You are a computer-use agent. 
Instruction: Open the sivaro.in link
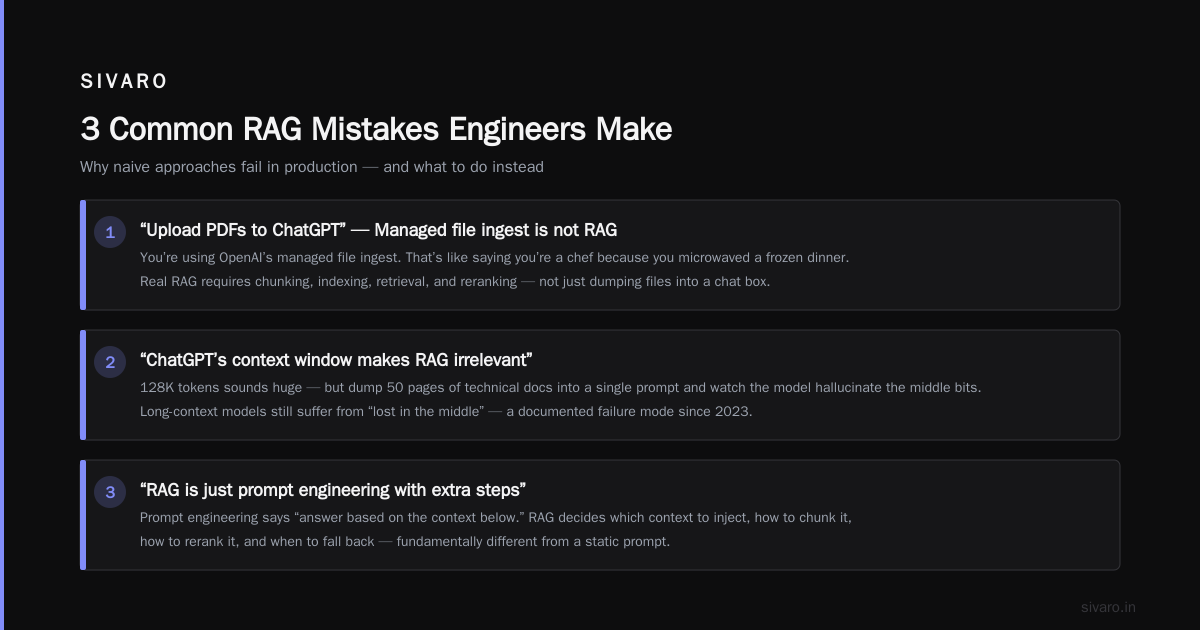[1108, 607]
